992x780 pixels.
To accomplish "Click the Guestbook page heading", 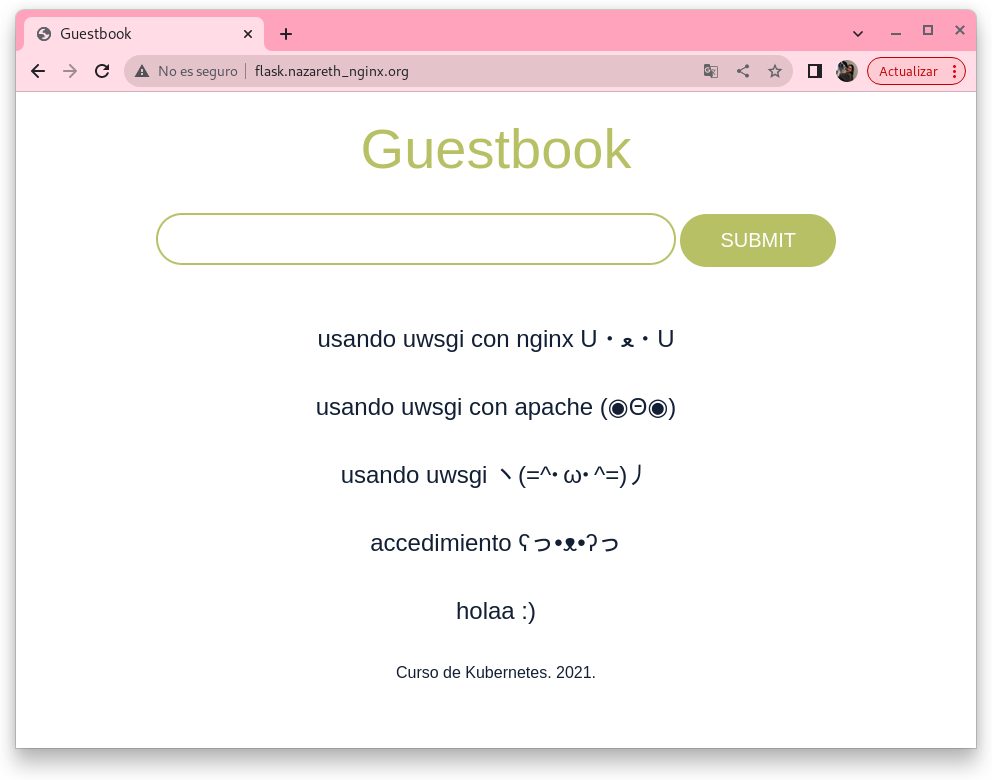I will point(496,150).
